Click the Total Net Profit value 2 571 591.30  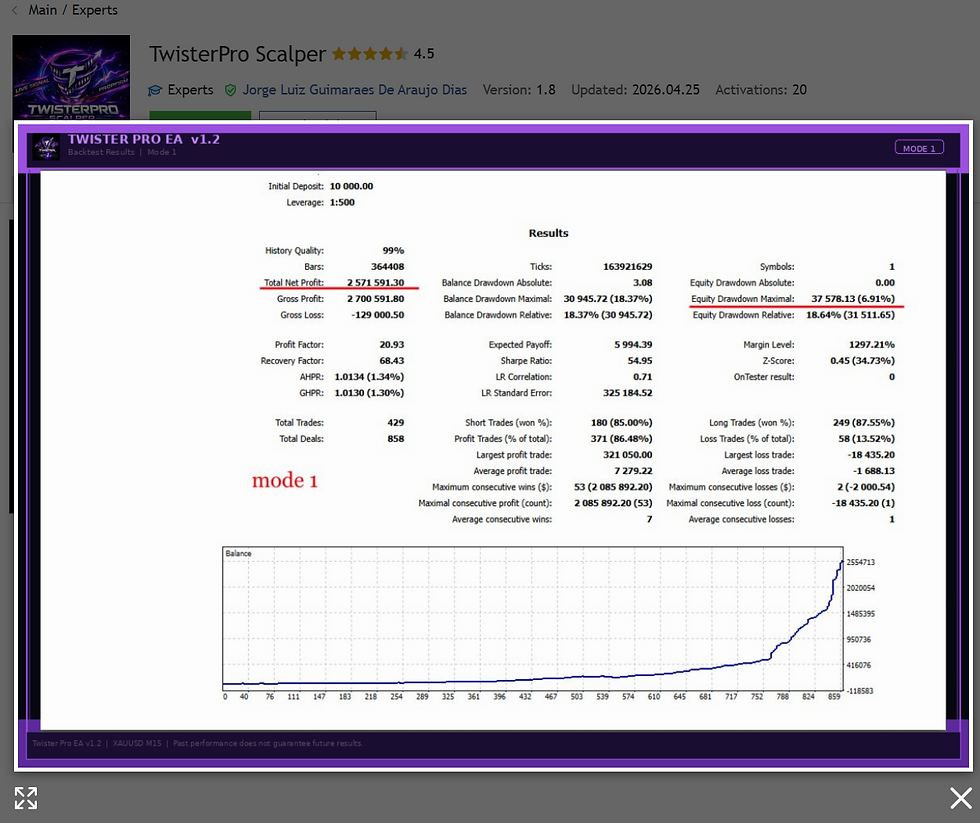coord(376,283)
